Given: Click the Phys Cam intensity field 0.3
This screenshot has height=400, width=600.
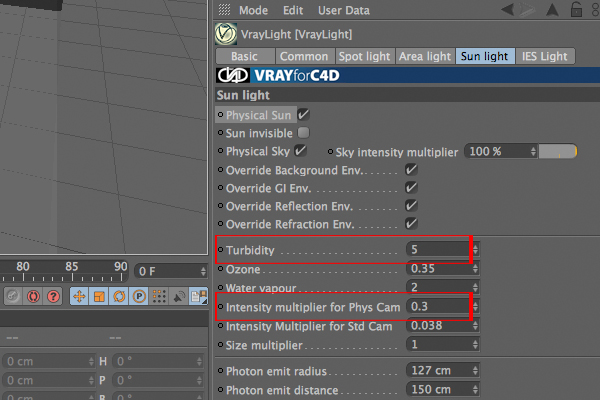Looking at the screenshot, I should coord(439,307).
